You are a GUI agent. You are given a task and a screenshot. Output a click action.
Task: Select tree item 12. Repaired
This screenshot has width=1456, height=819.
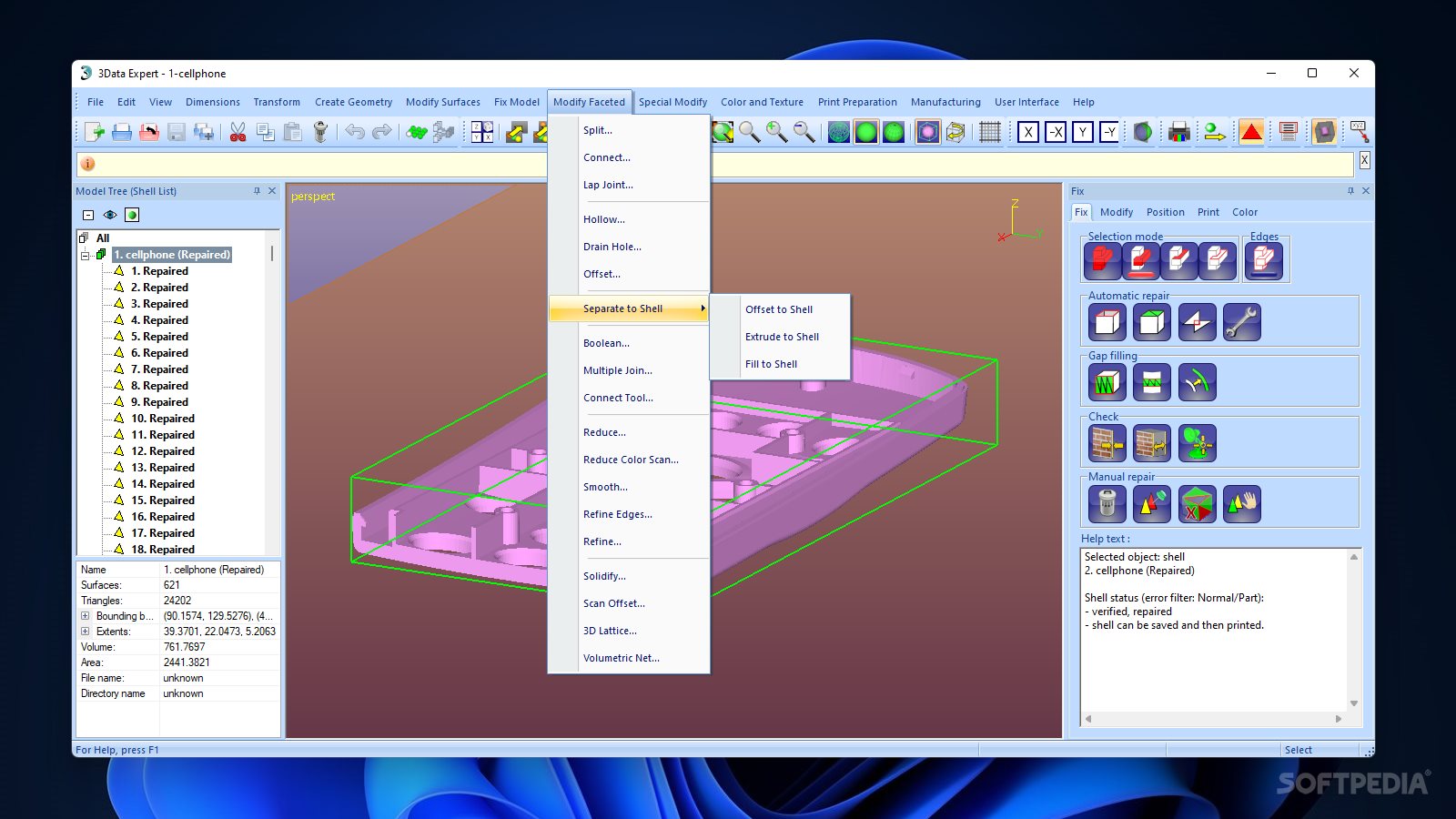coord(163,451)
